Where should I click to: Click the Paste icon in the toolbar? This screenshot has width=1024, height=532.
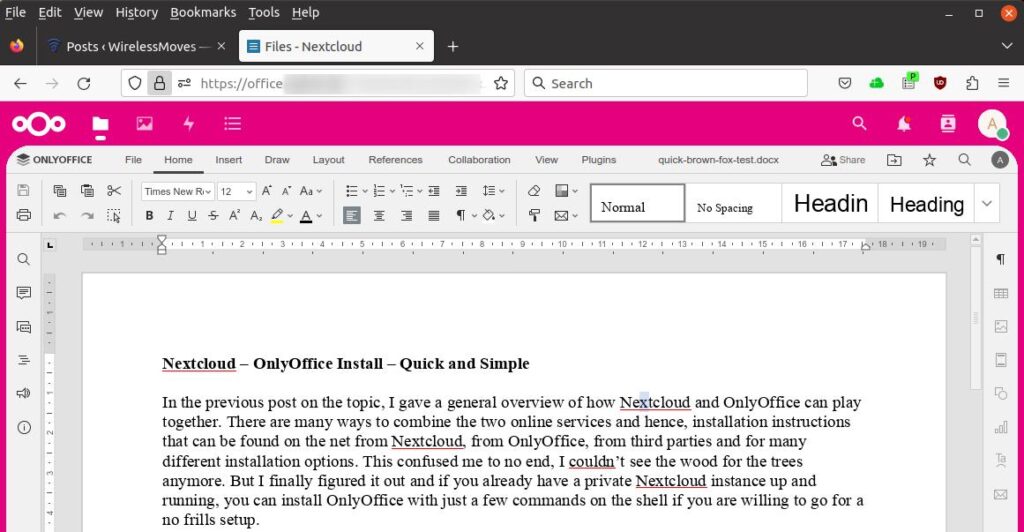(x=87, y=191)
